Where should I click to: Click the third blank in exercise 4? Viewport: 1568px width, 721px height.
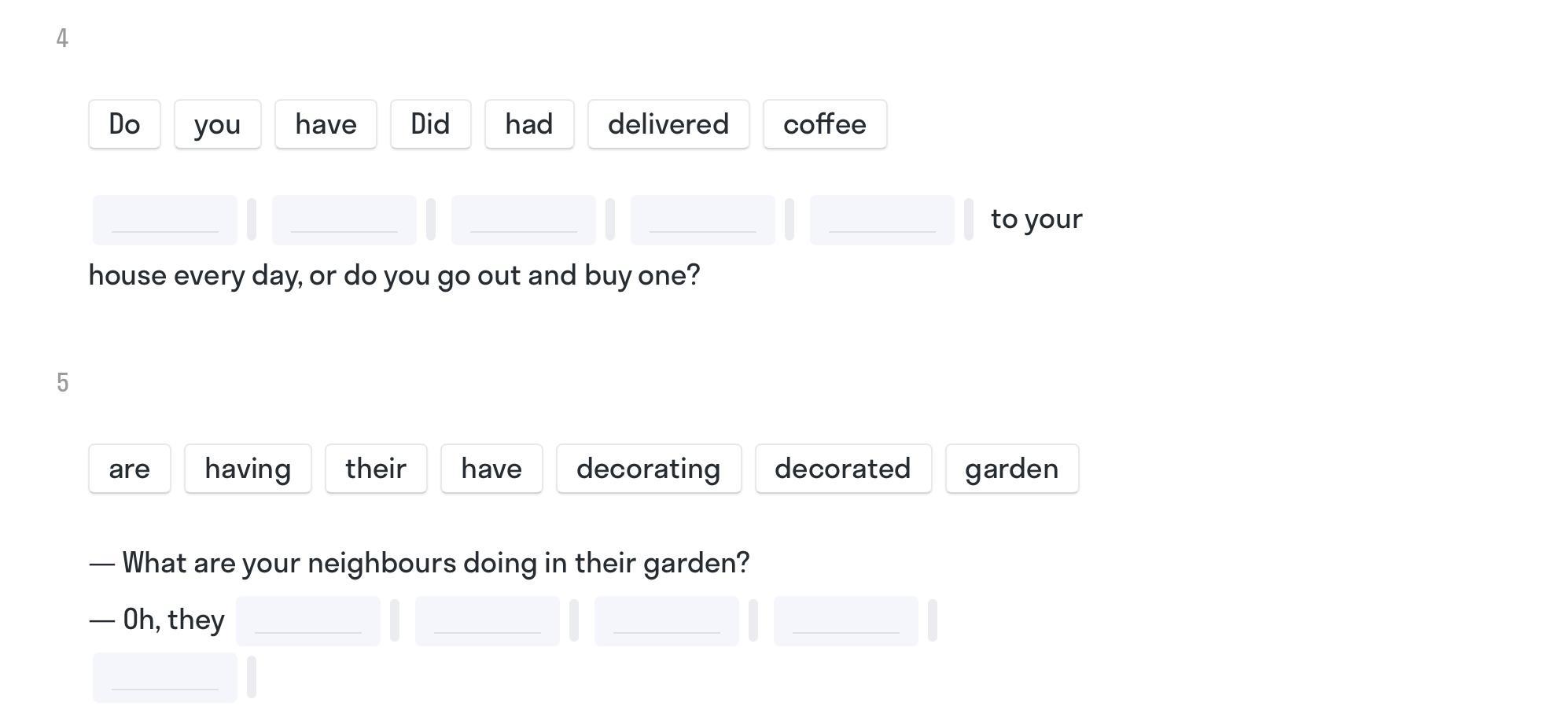tap(524, 220)
